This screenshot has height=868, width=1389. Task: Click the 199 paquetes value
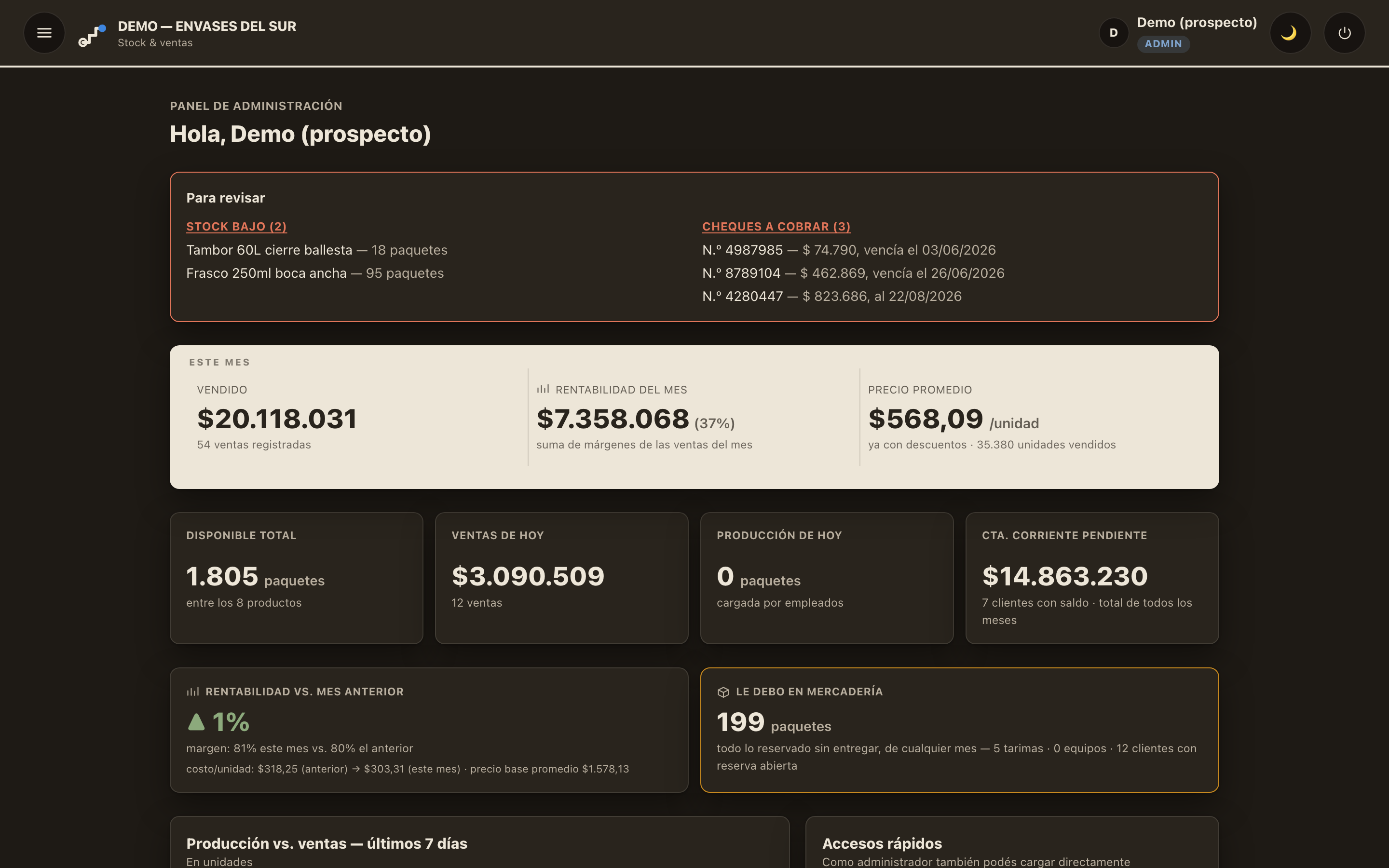click(x=774, y=722)
